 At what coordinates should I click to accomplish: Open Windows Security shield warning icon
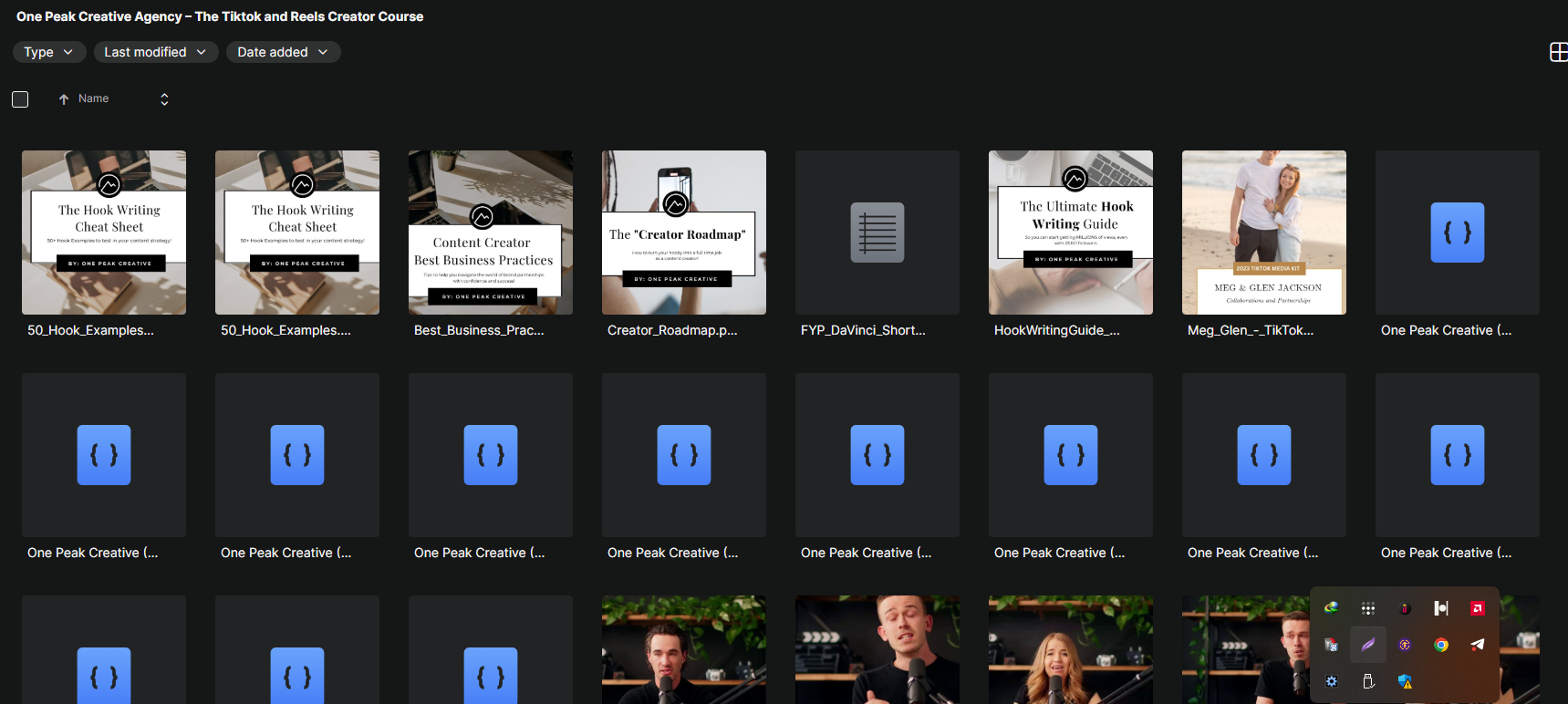(x=1405, y=681)
